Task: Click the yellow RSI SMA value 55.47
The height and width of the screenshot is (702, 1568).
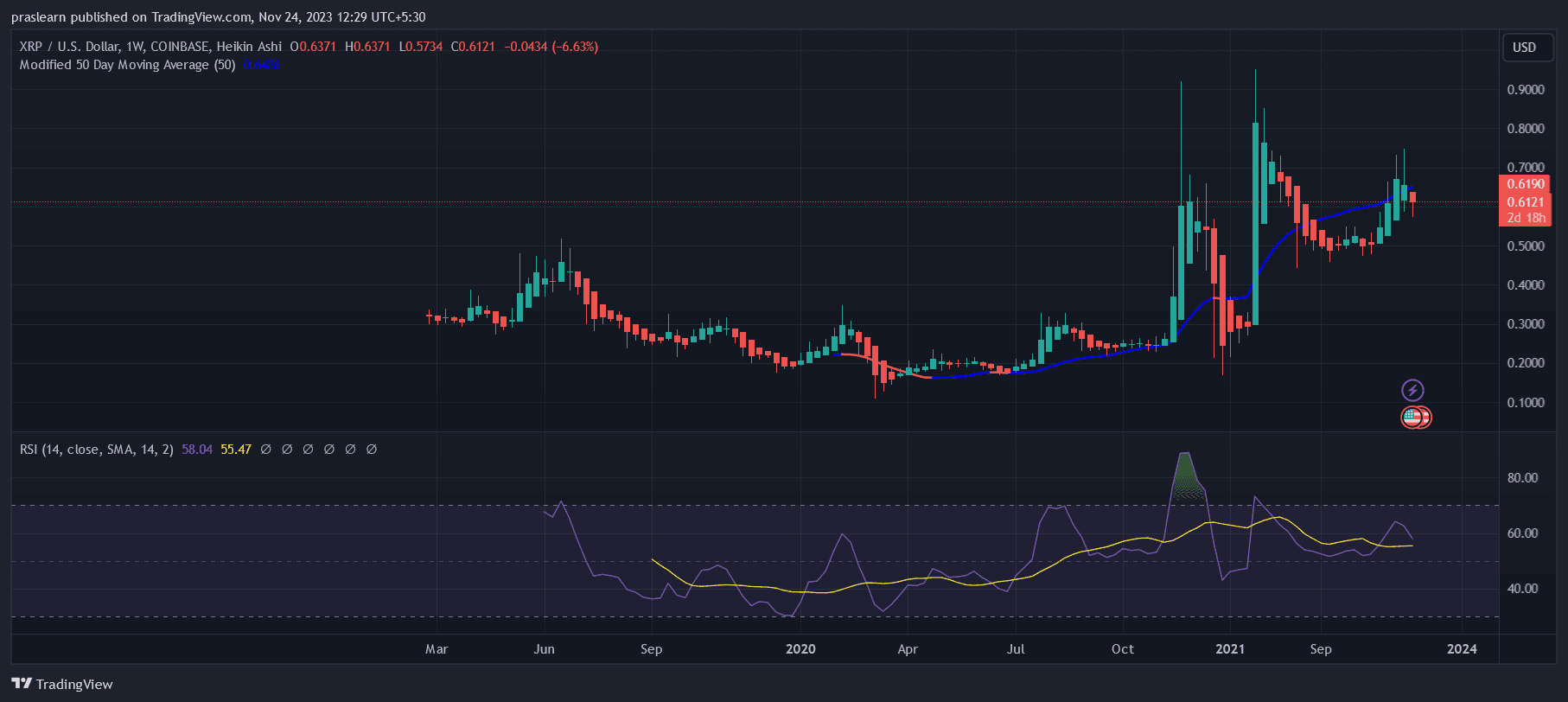Action: tap(236, 450)
